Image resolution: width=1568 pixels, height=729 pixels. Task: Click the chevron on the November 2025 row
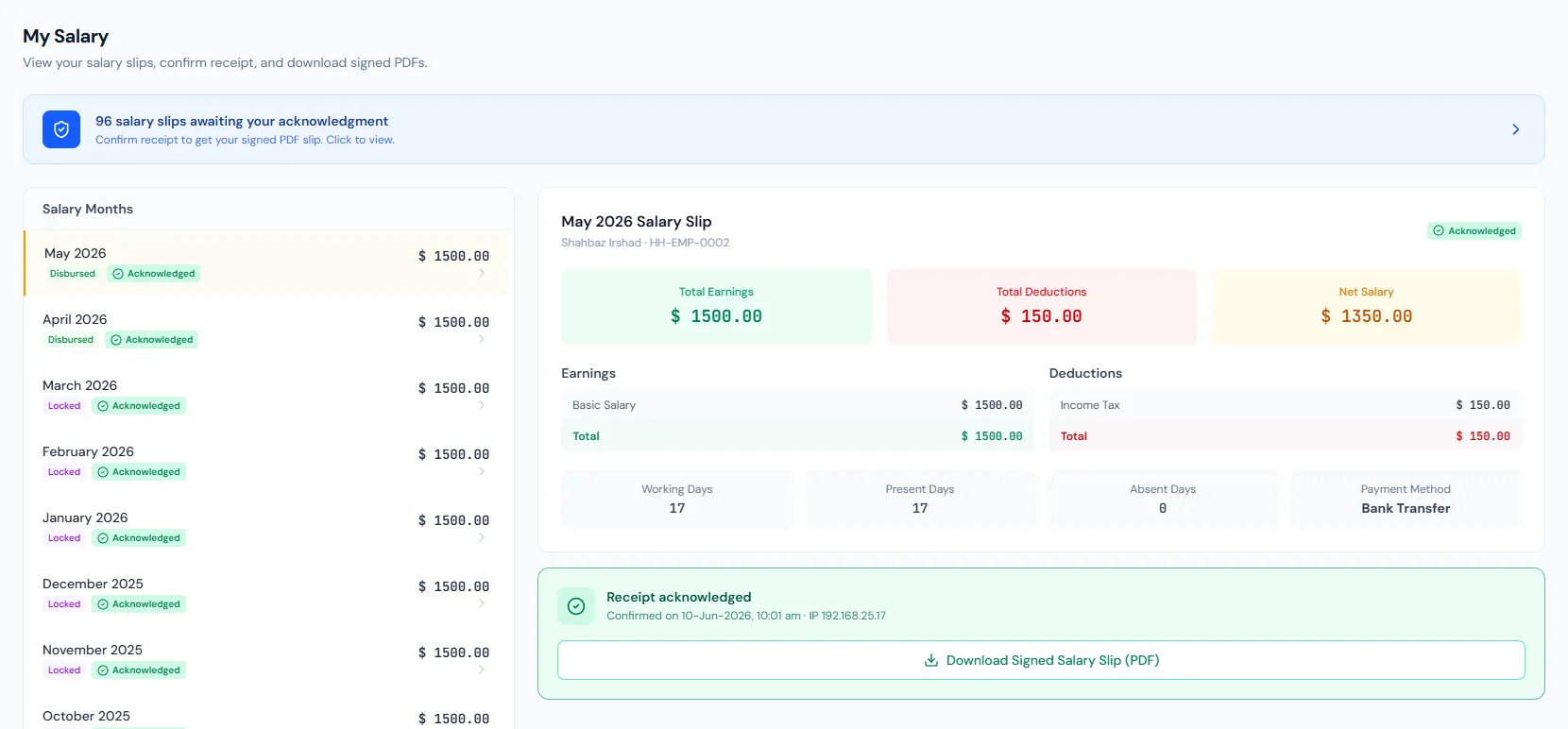coord(482,670)
